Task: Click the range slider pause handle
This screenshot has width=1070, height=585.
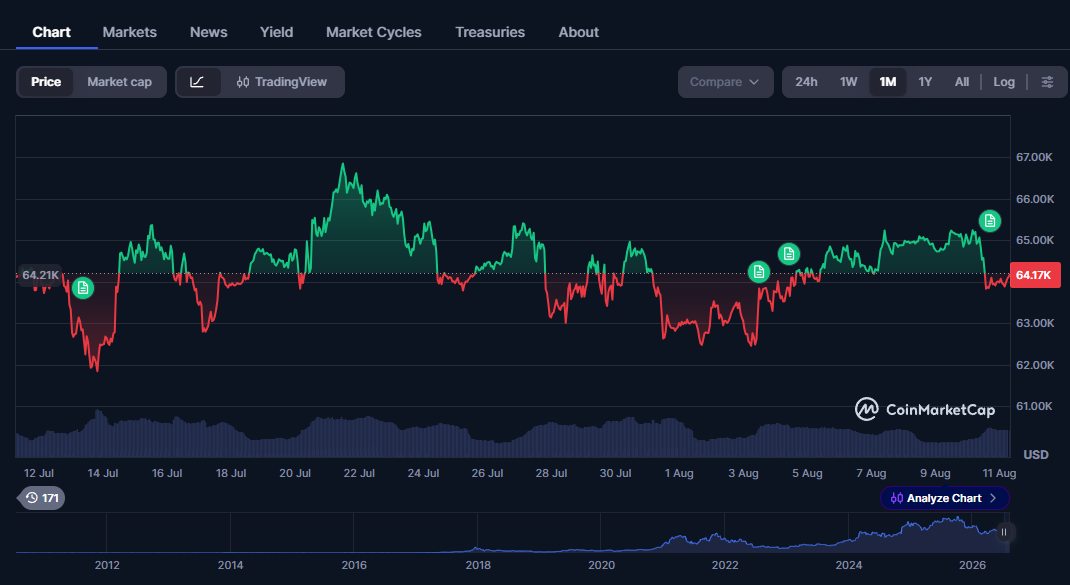Action: pos(1004,532)
